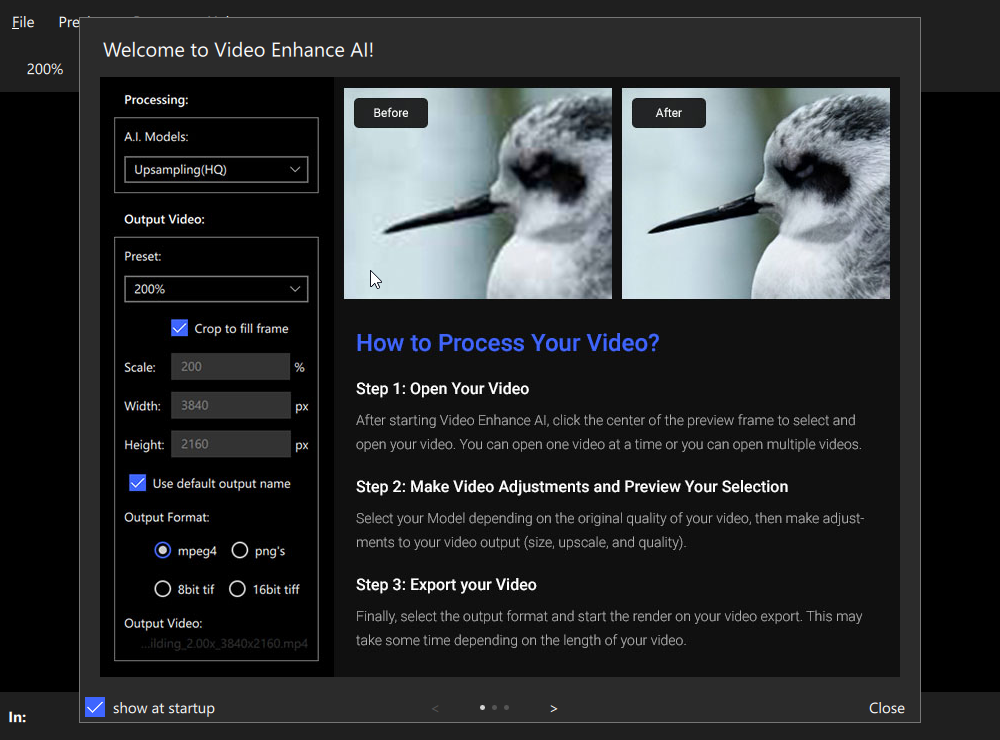The height and width of the screenshot is (740, 1000).
Task: Jump to the third page dot
Action: [506, 707]
